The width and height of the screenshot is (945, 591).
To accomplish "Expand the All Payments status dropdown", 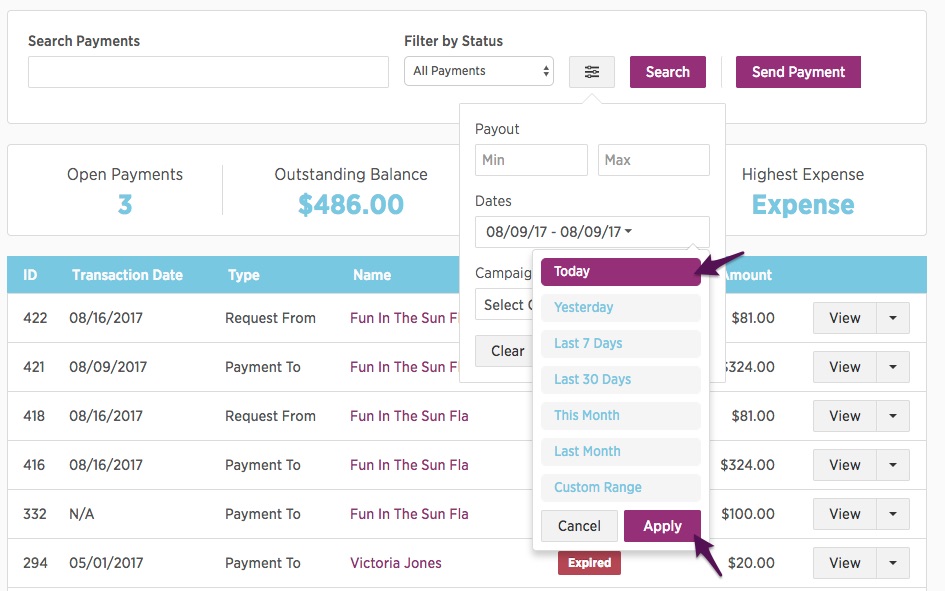I will pos(479,71).
